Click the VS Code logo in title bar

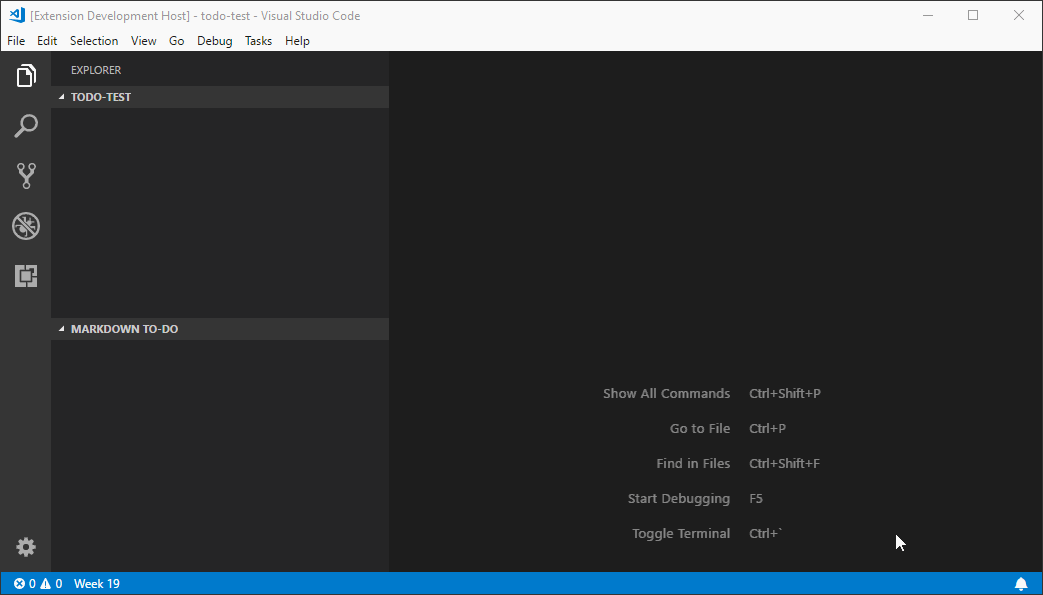pyautogui.click(x=17, y=15)
